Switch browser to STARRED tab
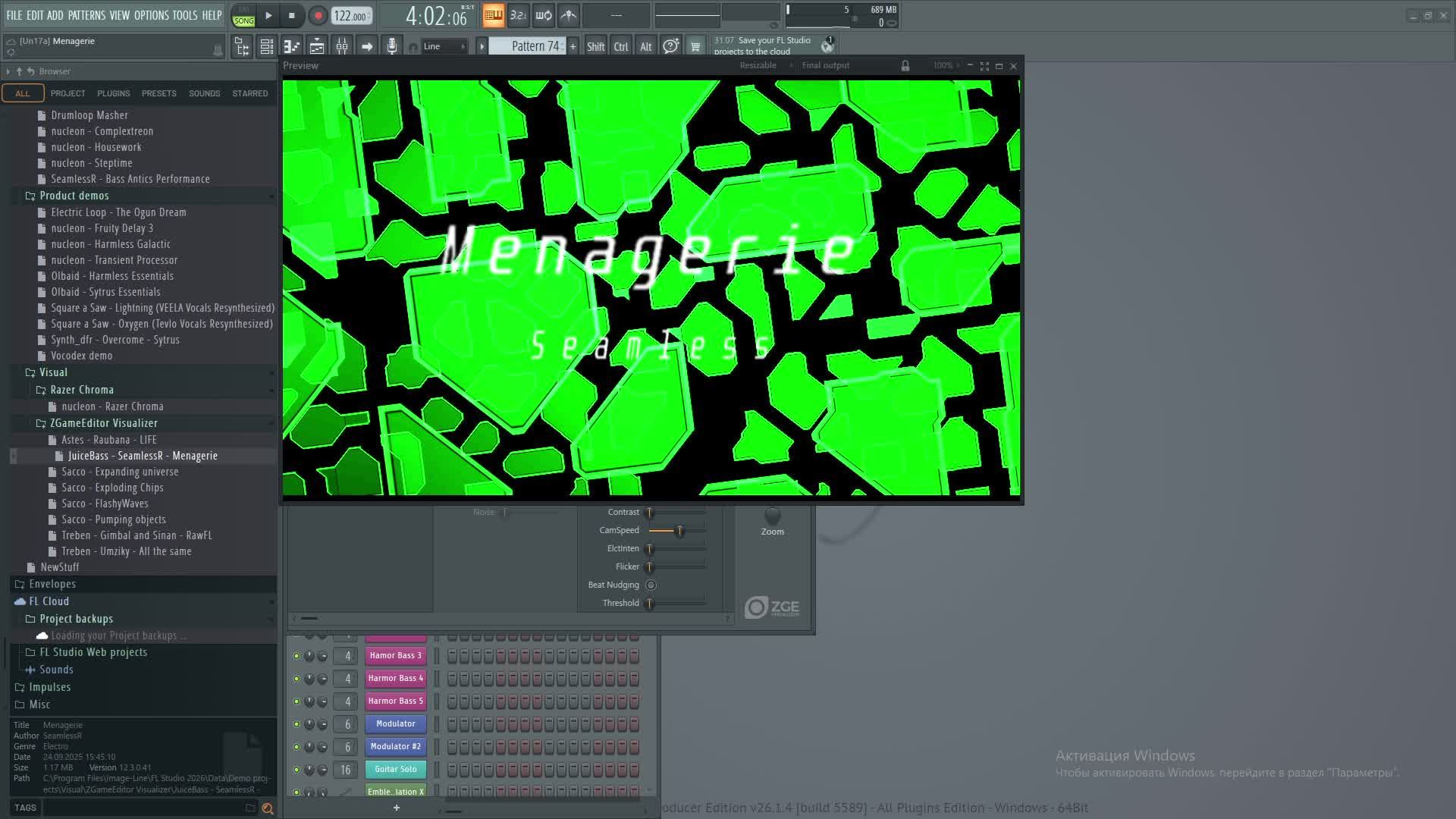This screenshot has height=819, width=1456. 250,93
